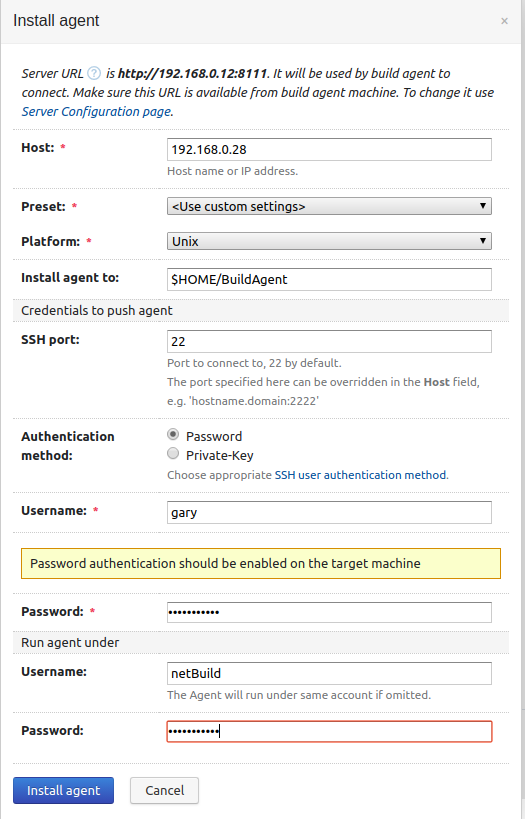Viewport: 525px width, 819px height.
Task: Focus the Run agent under Password field
Action: [329, 731]
